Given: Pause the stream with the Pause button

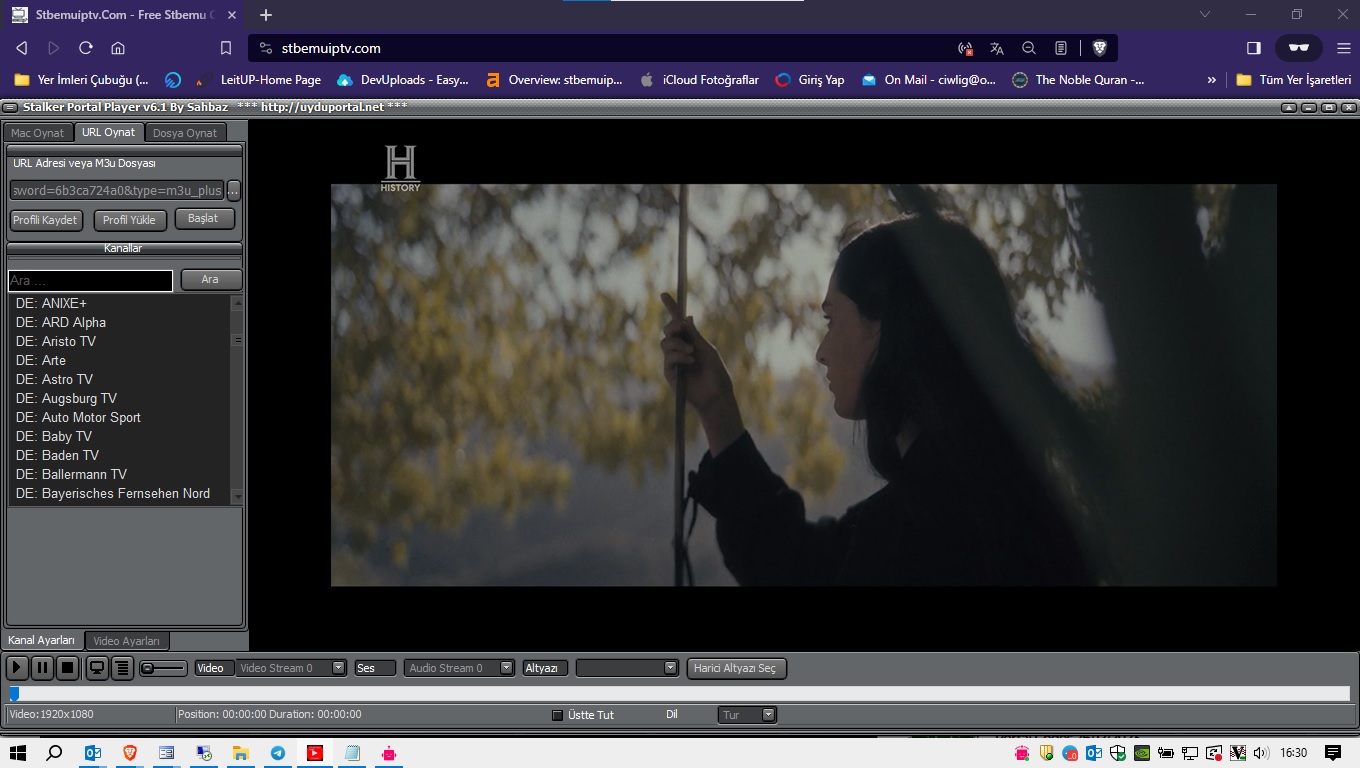Looking at the screenshot, I should pyautogui.click(x=42, y=667).
